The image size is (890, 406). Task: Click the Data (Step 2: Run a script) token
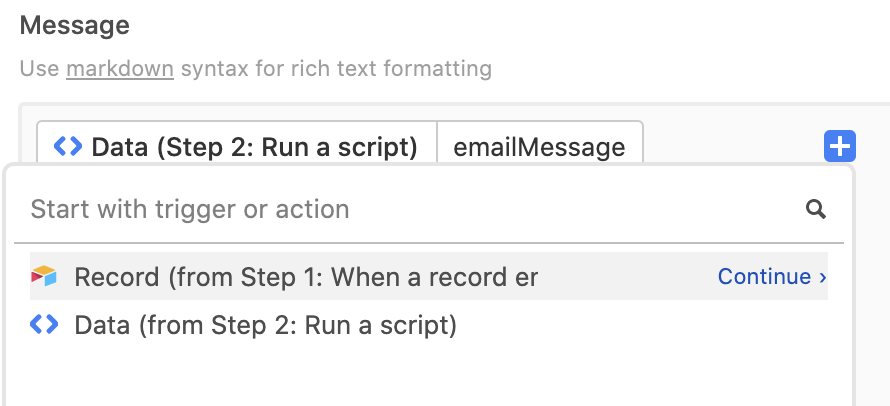(x=237, y=147)
